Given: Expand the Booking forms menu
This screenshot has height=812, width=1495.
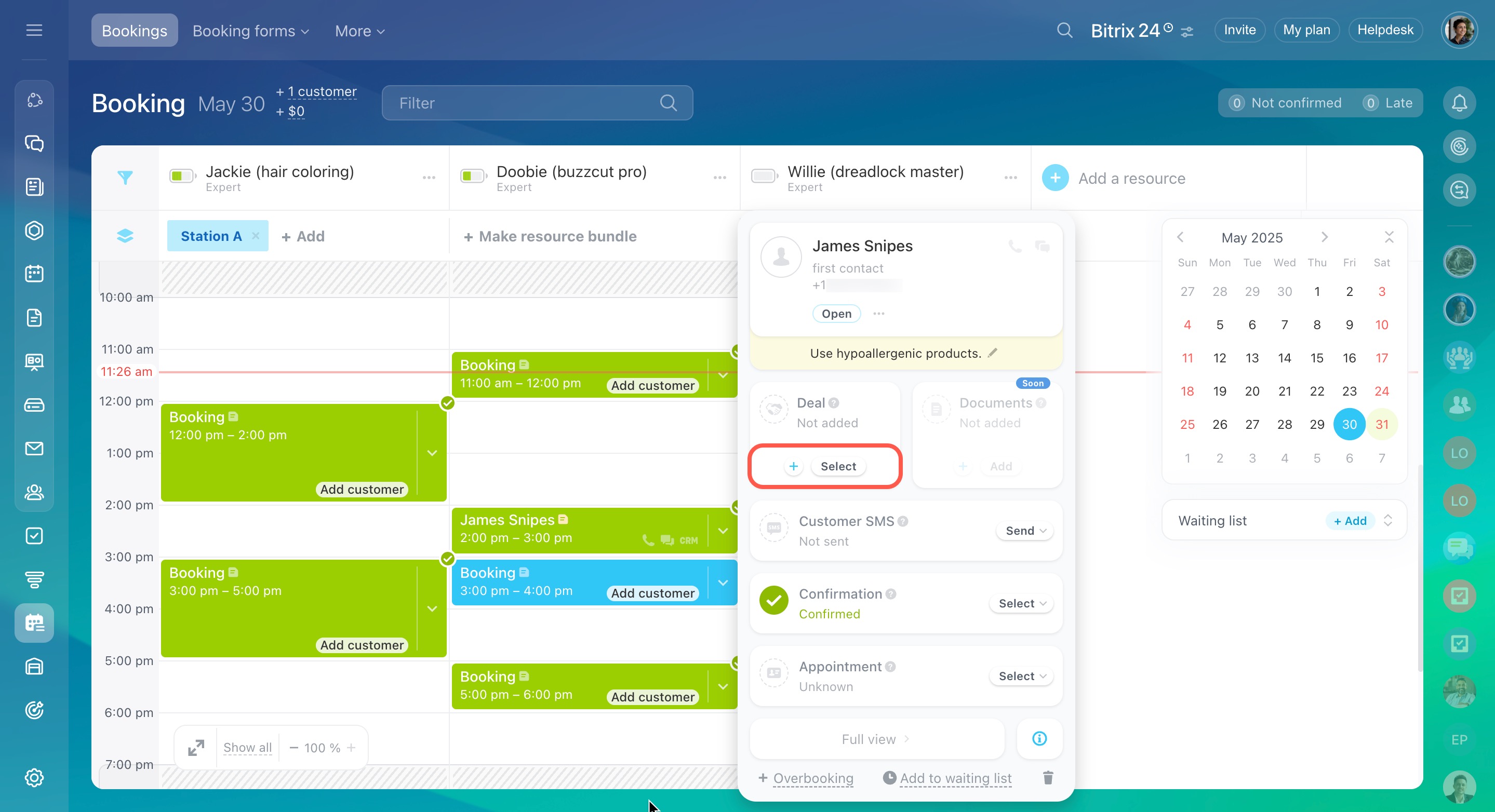Looking at the screenshot, I should click(250, 31).
